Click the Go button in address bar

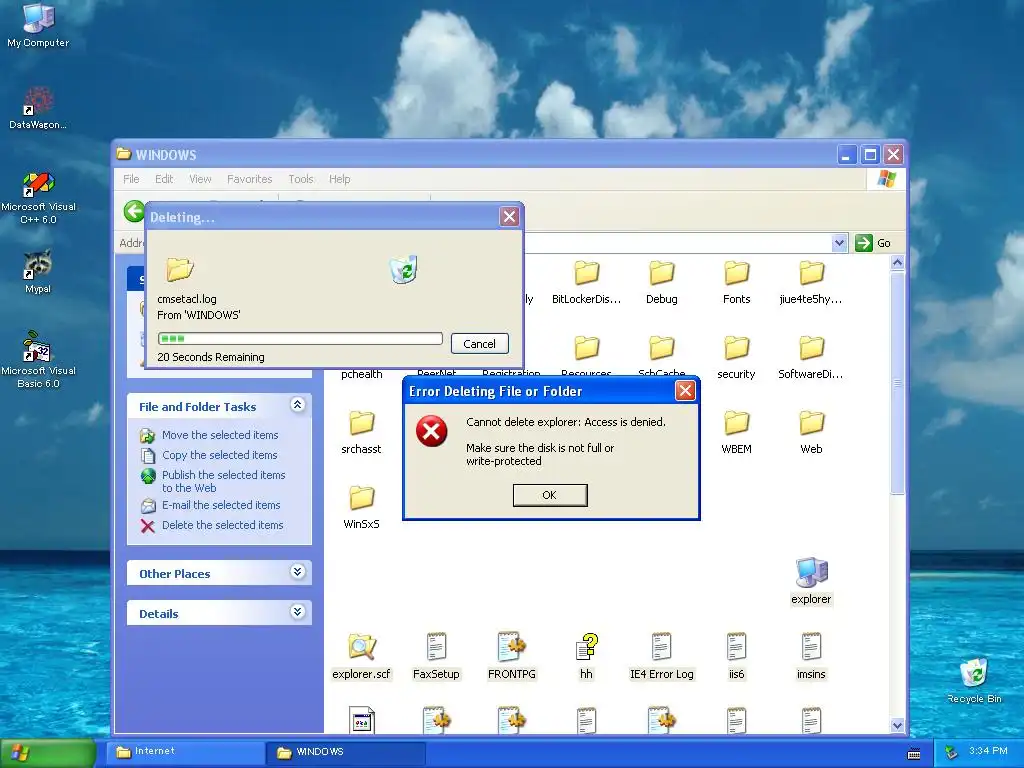873,243
